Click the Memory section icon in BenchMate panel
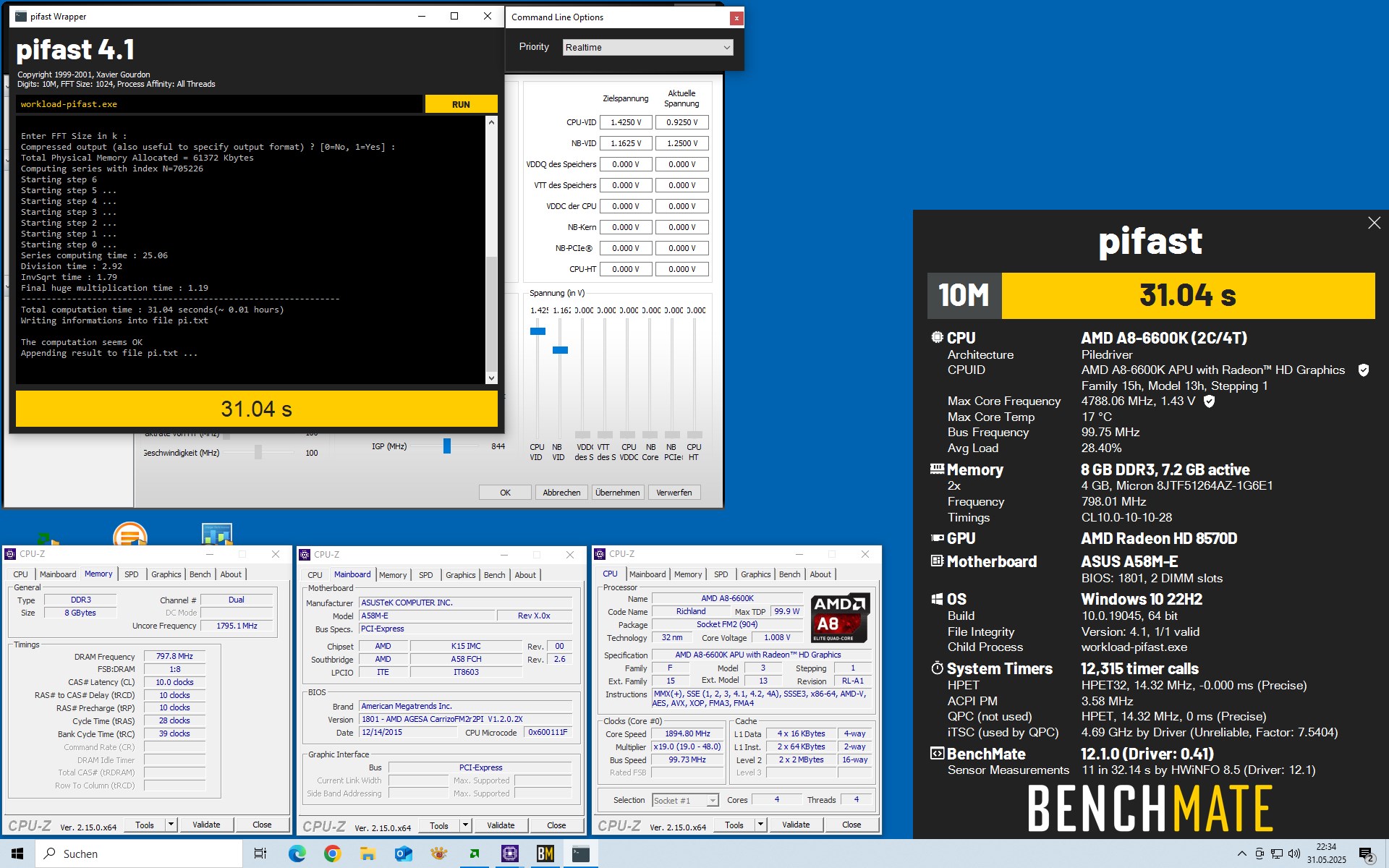 tap(937, 469)
